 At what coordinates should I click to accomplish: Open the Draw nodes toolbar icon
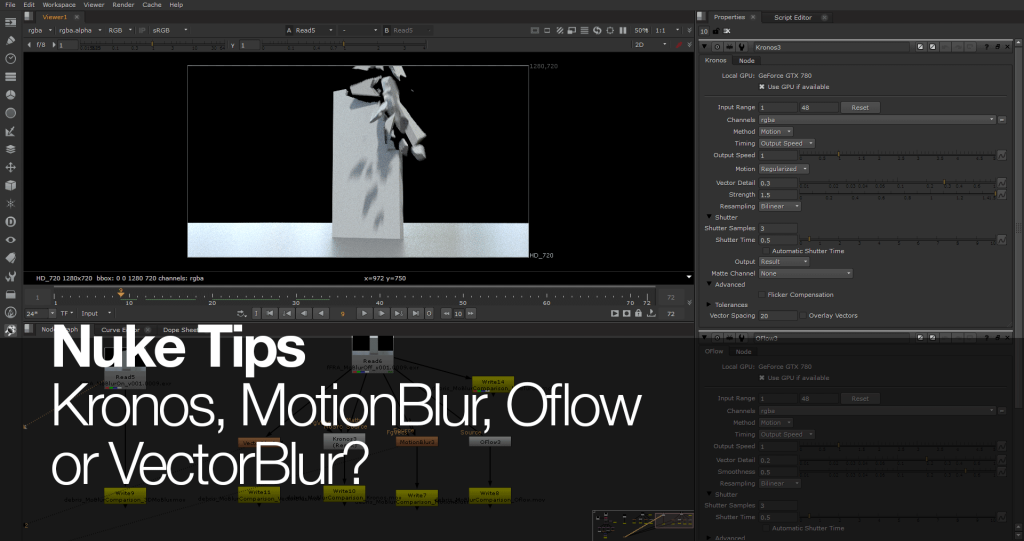(x=10, y=40)
